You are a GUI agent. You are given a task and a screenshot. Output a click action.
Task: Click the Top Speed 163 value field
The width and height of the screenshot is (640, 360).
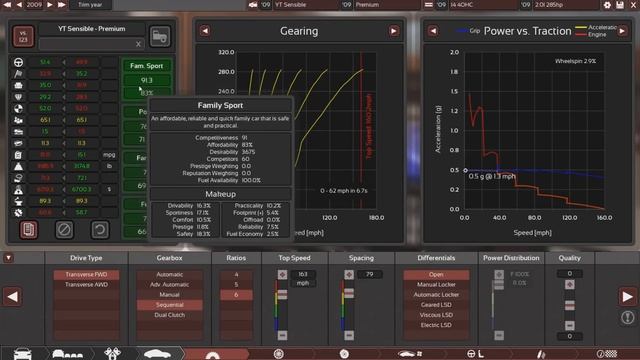[x=302, y=274]
